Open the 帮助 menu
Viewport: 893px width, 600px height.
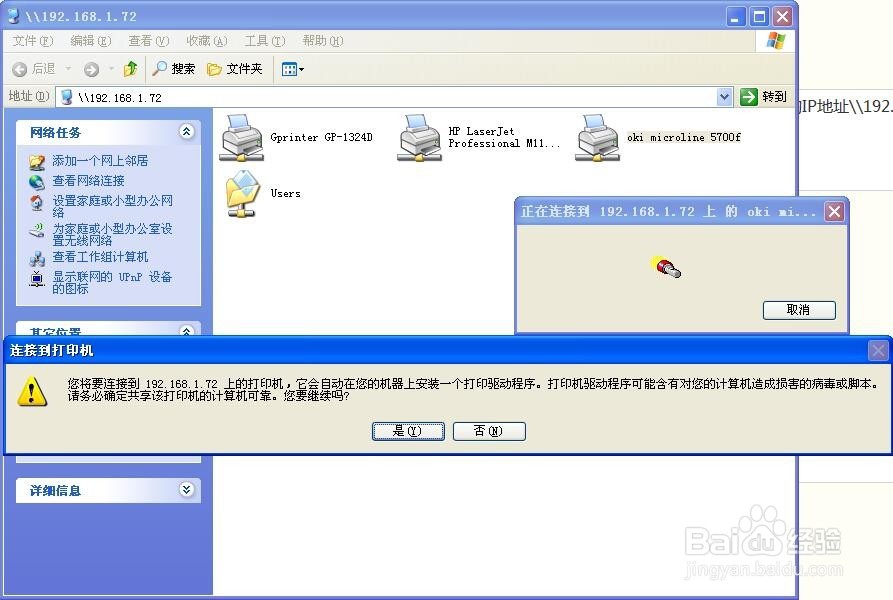[323, 41]
